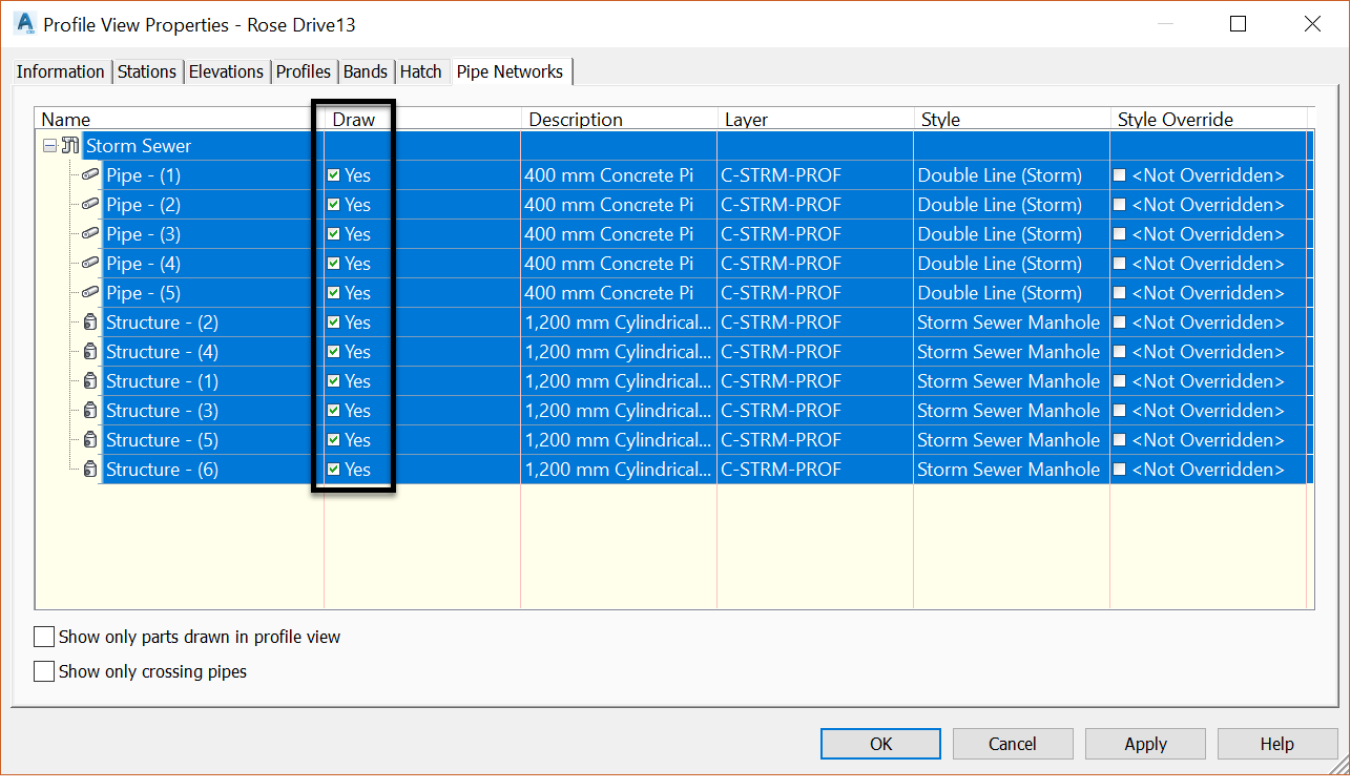The image size is (1350, 776).
Task: Confirm with the OK button
Action: tap(881, 744)
